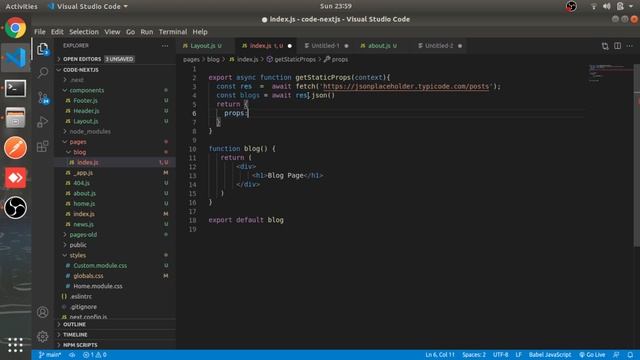Switch to the Untitled-2 tab
This screenshot has width=640, height=360.
point(439,46)
